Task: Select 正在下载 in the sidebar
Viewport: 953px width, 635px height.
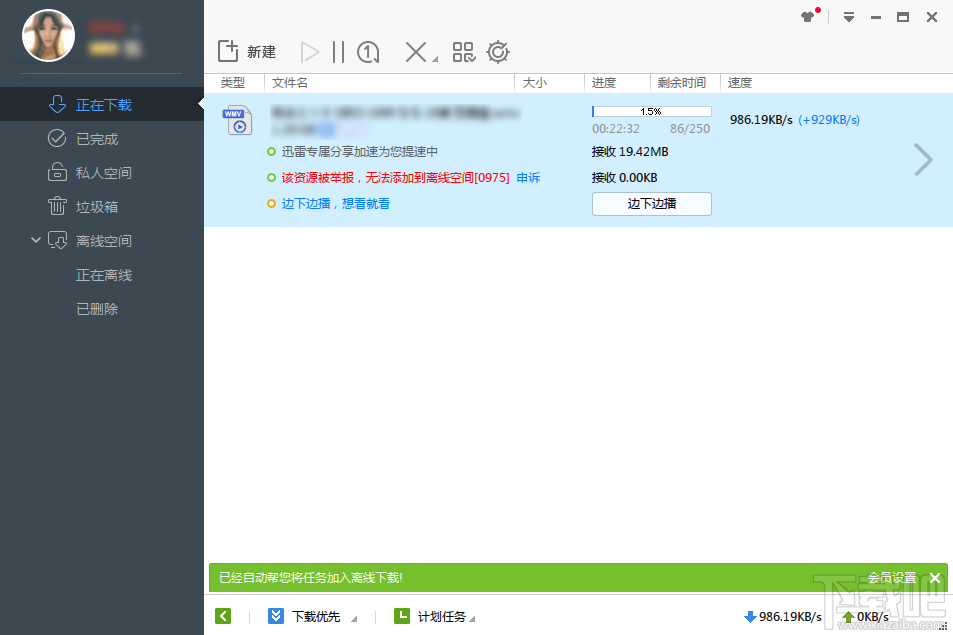Action: click(x=102, y=105)
